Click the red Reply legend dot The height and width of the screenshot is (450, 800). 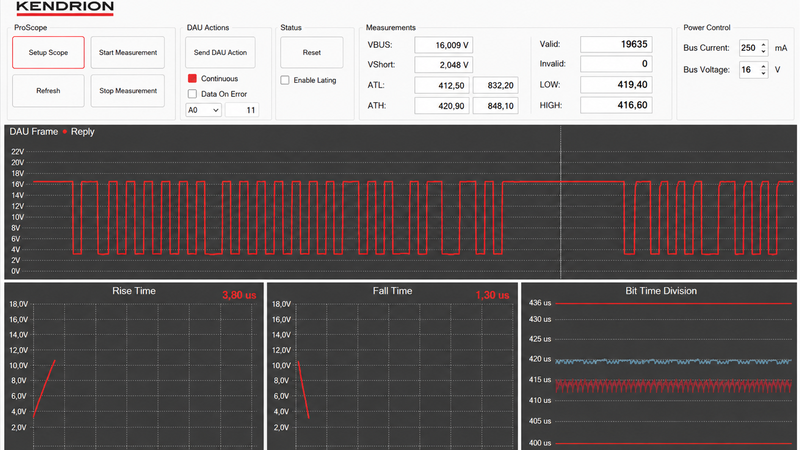(65, 132)
